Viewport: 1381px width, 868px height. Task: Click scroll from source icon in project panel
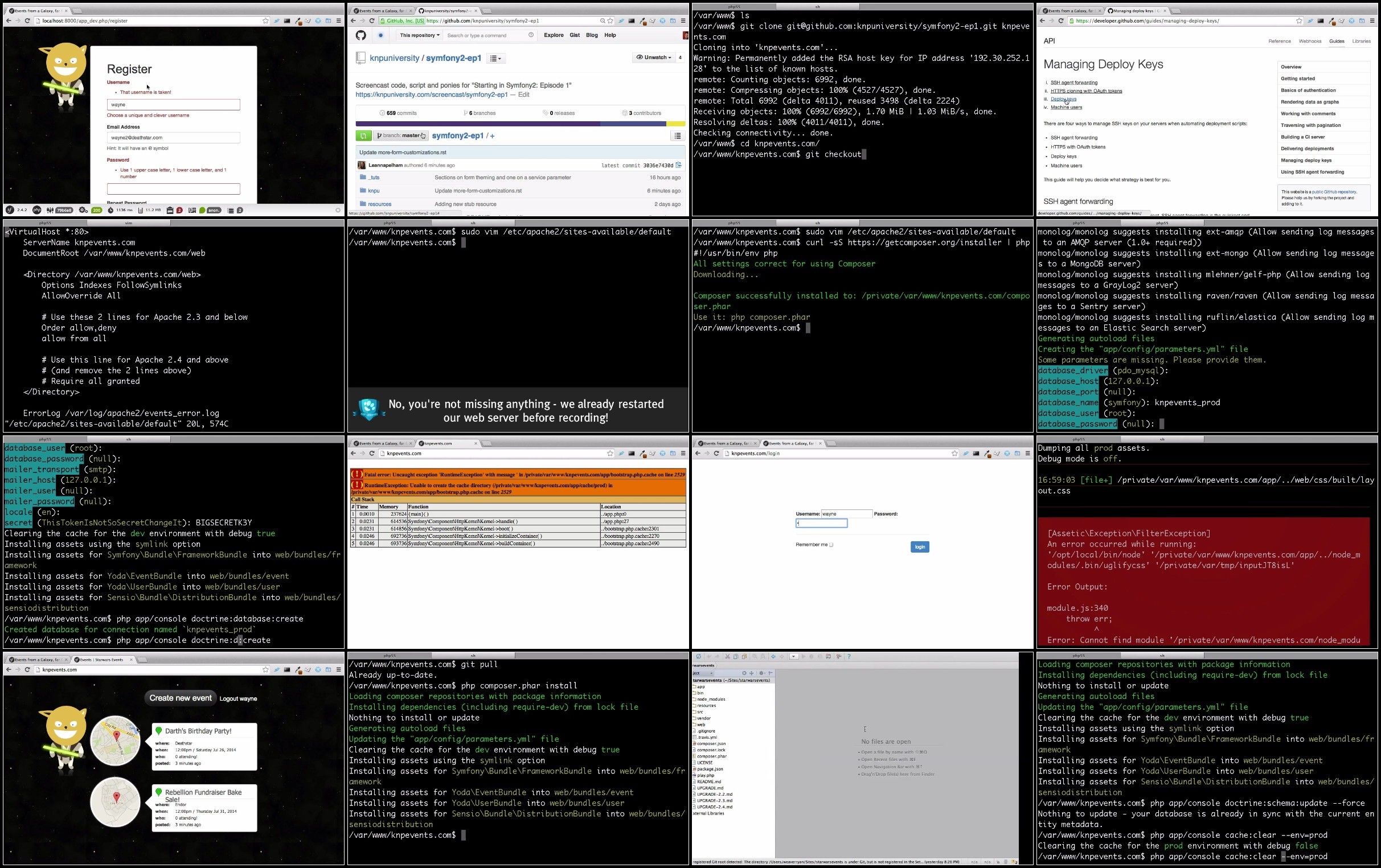click(x=744, y=673)
